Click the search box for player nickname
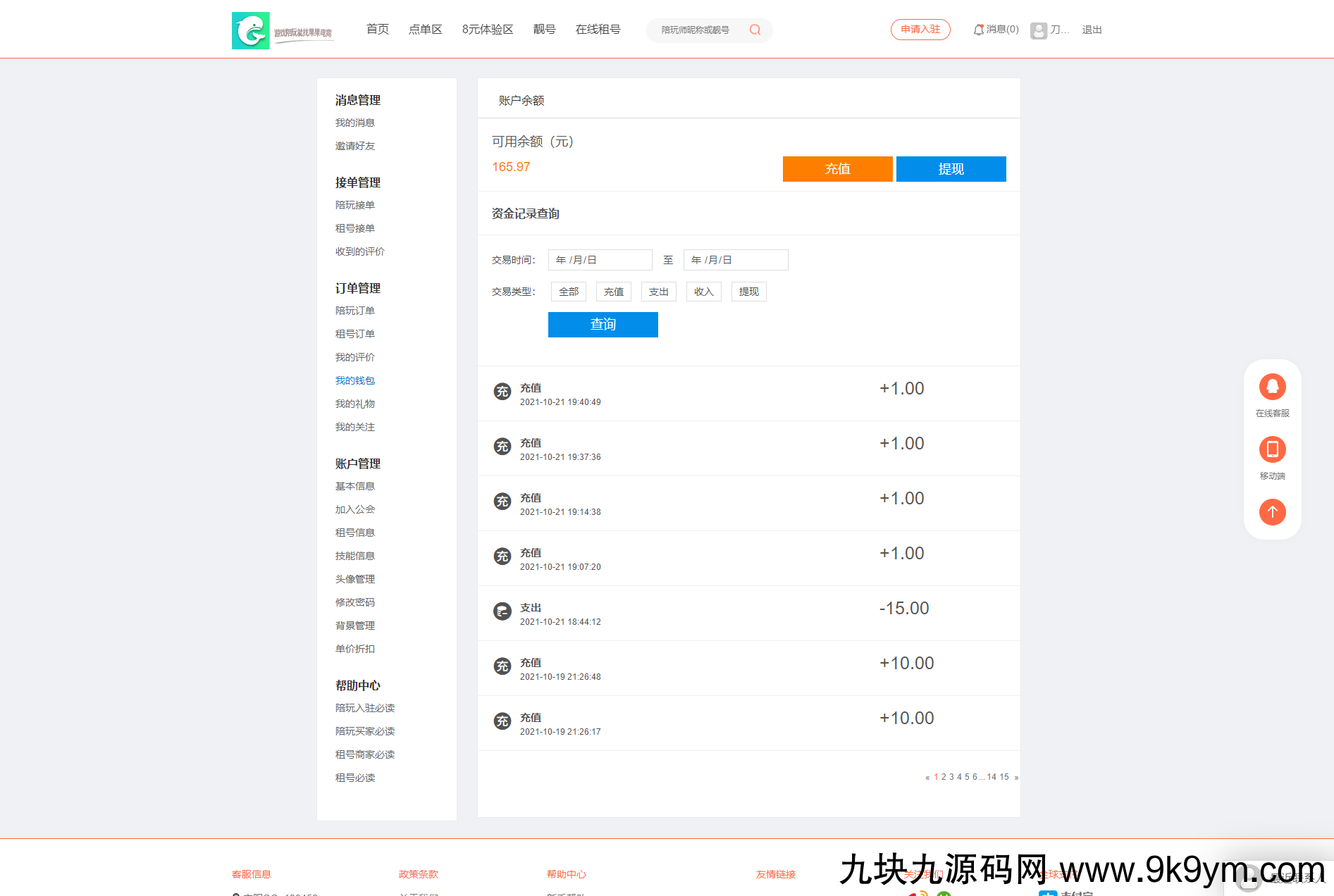This screenshot has height=896, width=1334. [x=698, y=30]
